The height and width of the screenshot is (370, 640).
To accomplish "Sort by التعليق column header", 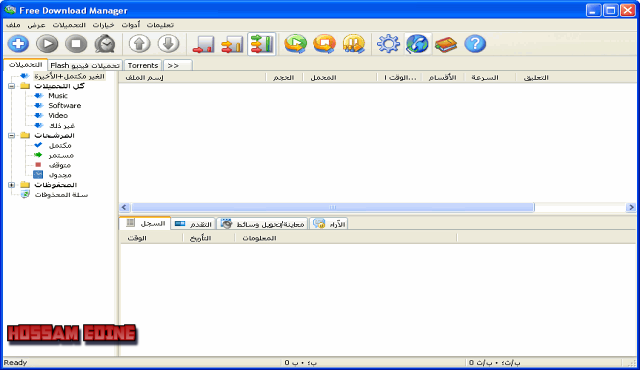I will tap(576, 78).
